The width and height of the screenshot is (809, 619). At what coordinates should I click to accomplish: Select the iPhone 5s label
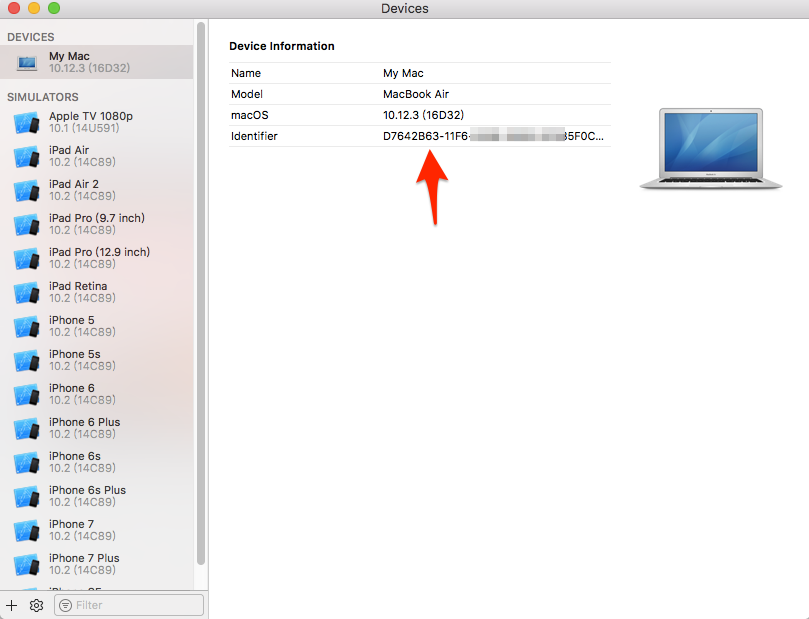[75, 354]
